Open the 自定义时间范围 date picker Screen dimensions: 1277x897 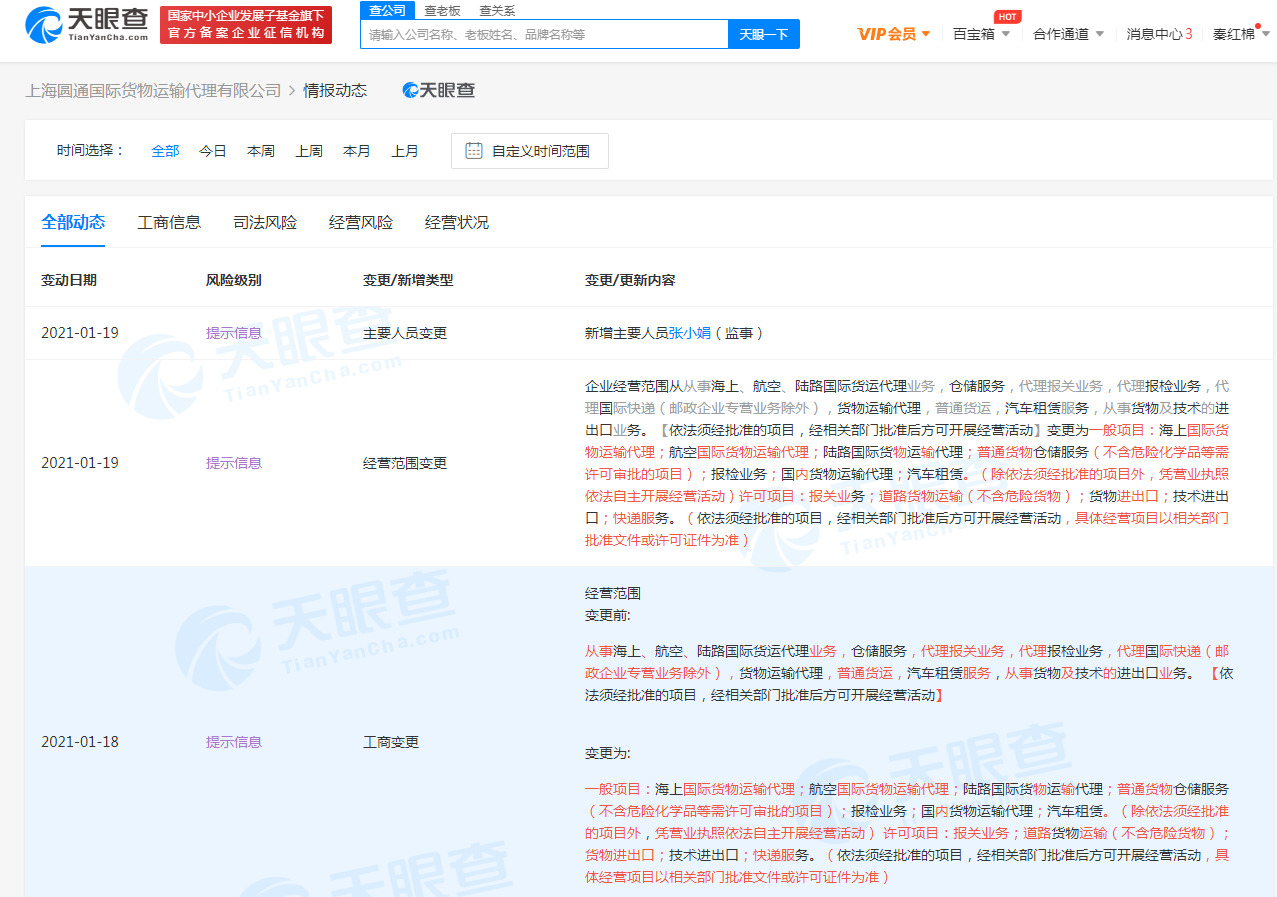[530, 151]
